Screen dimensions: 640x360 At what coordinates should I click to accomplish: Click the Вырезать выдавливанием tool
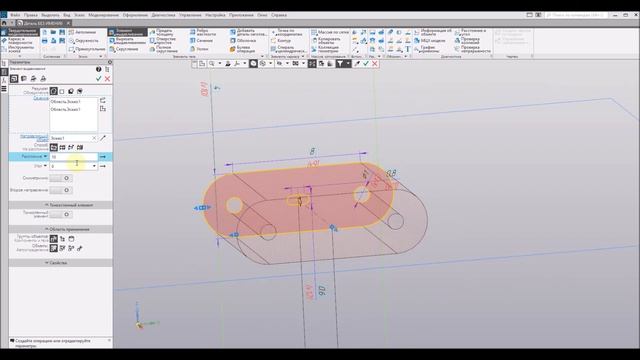[127, 41]
